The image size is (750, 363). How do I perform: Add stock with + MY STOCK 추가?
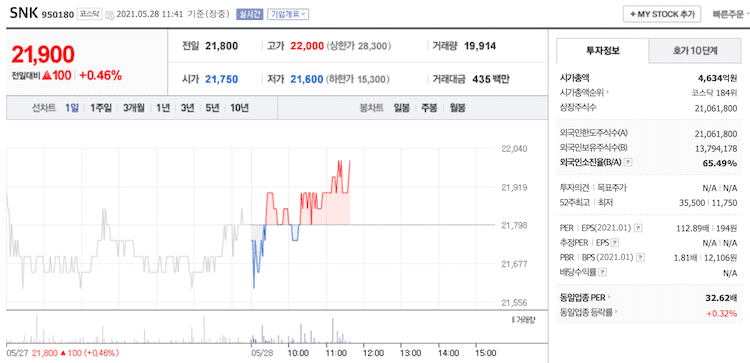tap(662, 14)
